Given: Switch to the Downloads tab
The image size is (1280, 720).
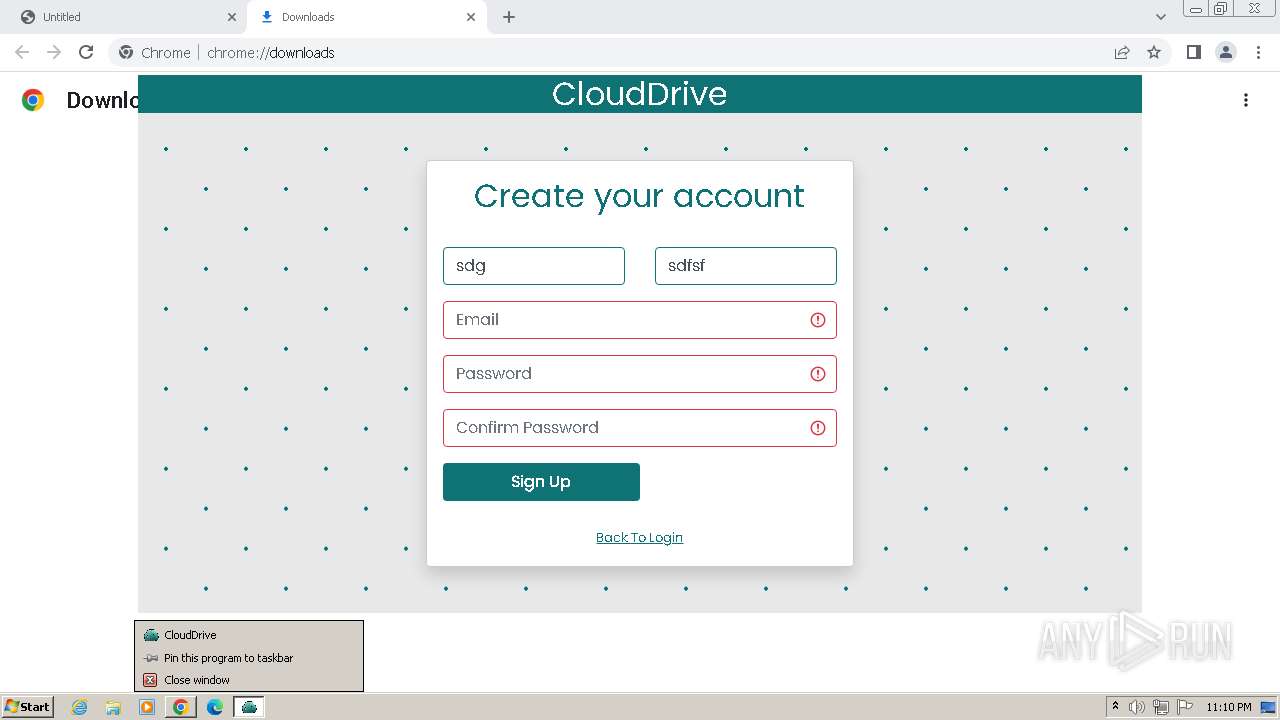Looking at the screenshot, I should 367,17.
